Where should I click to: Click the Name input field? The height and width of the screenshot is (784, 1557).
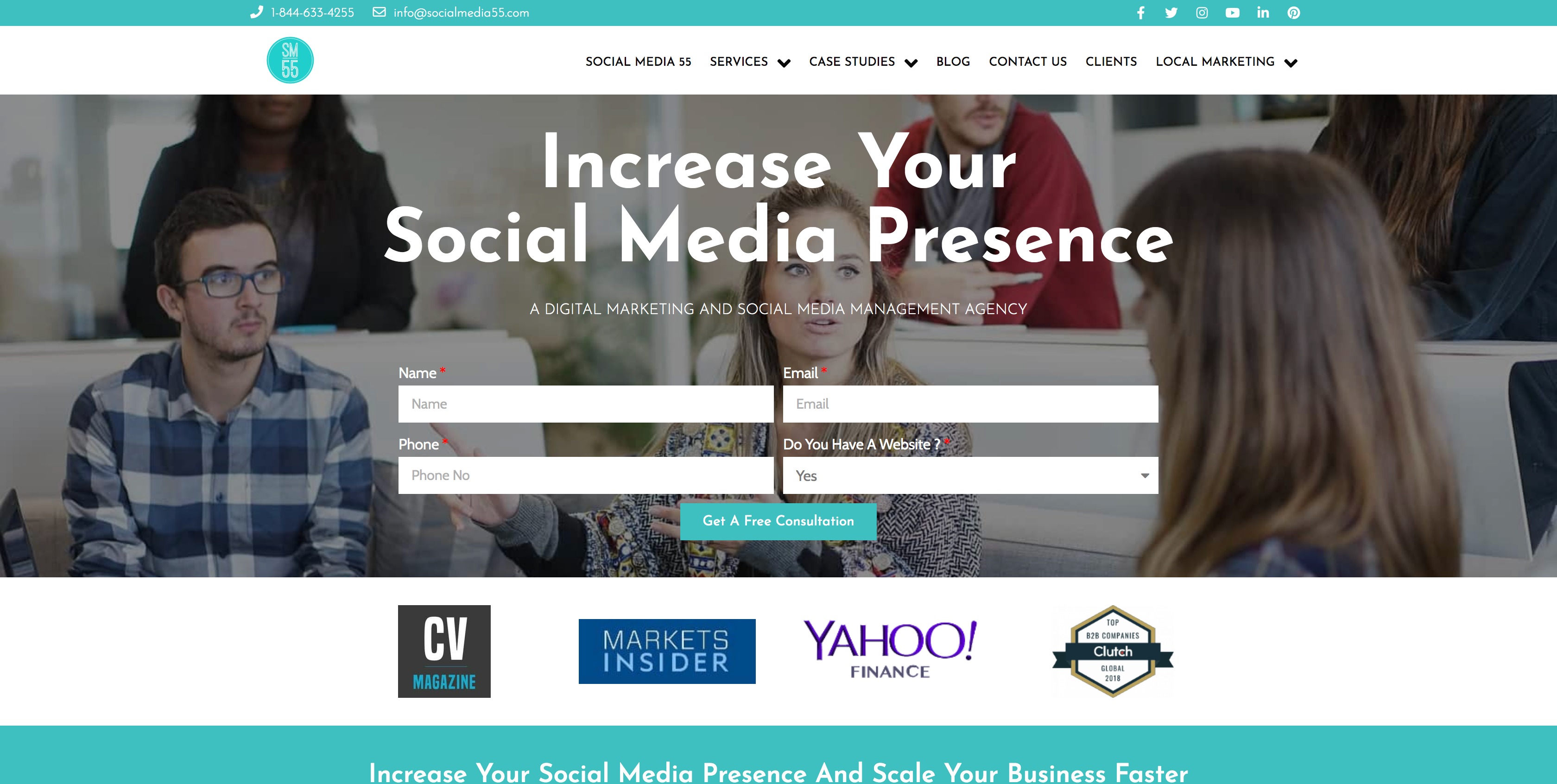pyautogui.click(x=585, y=404)
